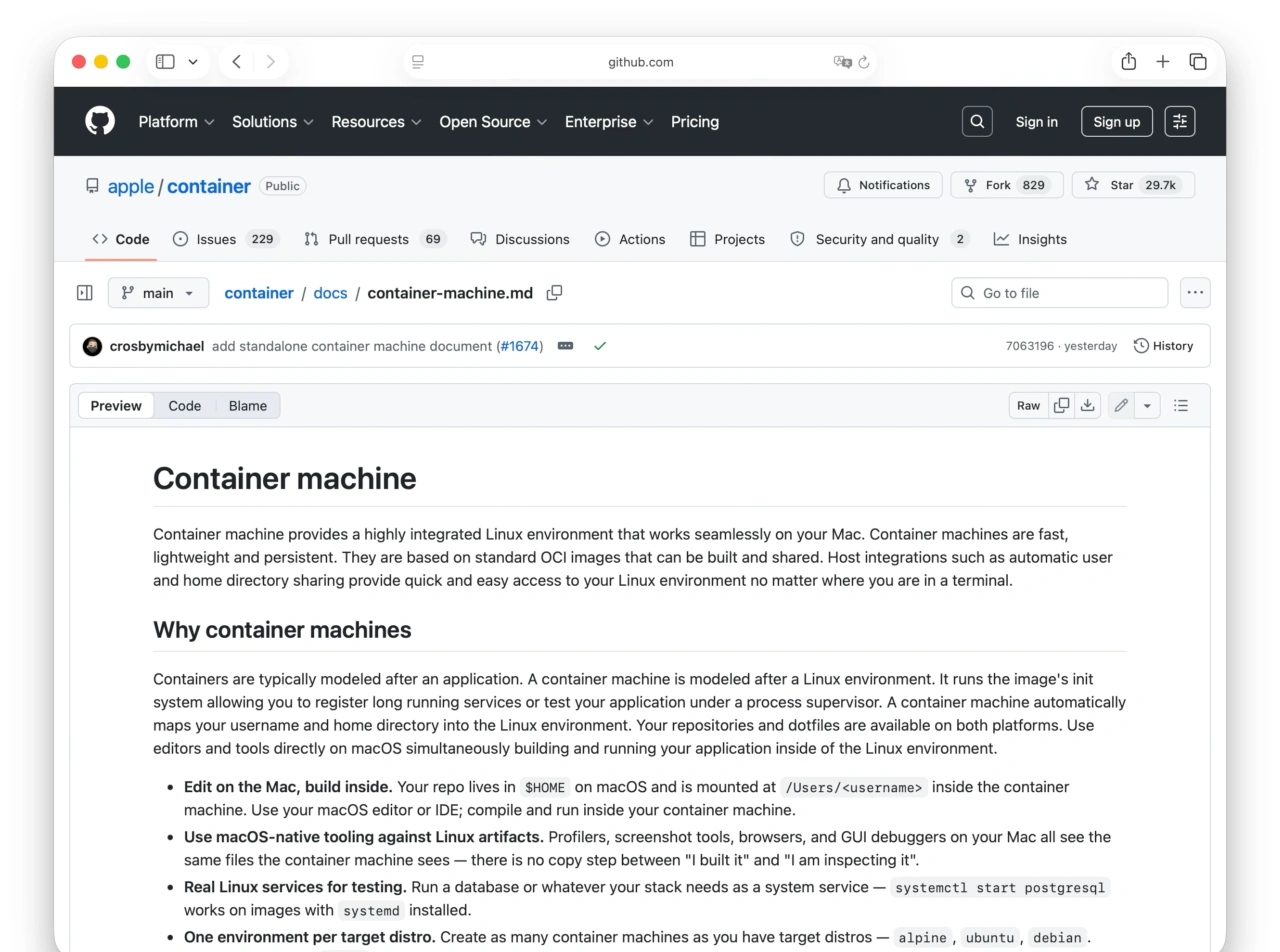Edit this file with the pencil icon

[1121, 405]
